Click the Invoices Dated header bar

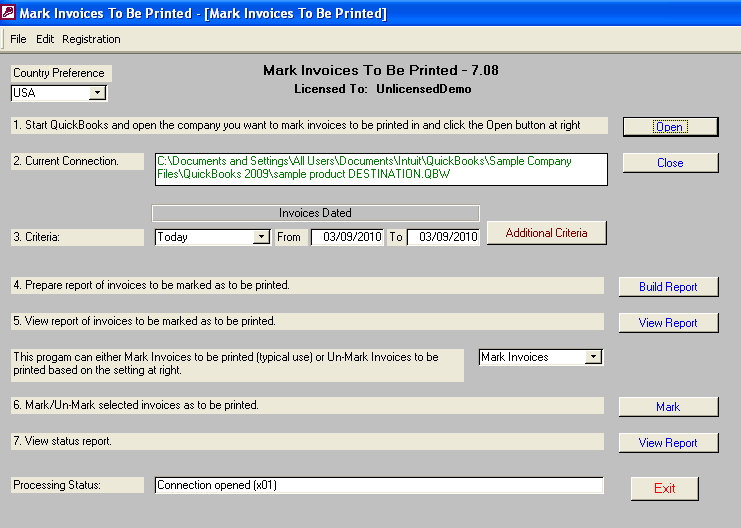coord(315,213)
